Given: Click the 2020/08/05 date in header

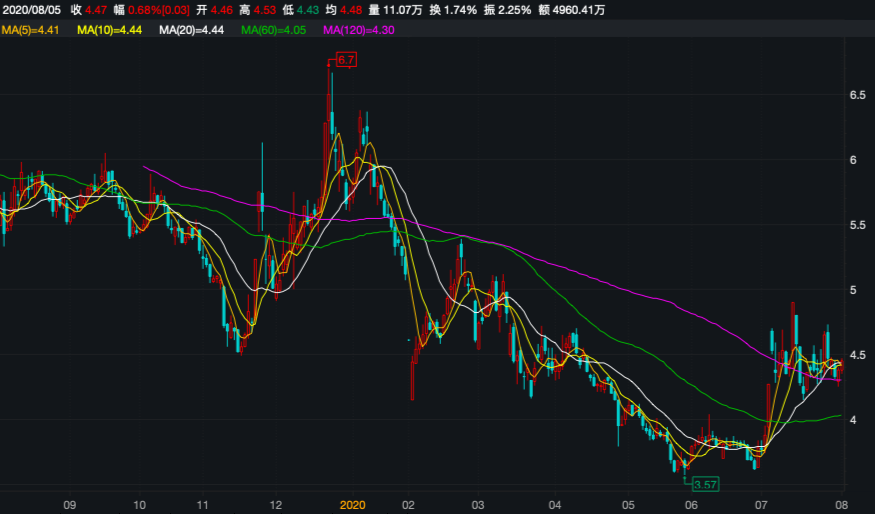Looking at the screenshot, I should (32, 10).
